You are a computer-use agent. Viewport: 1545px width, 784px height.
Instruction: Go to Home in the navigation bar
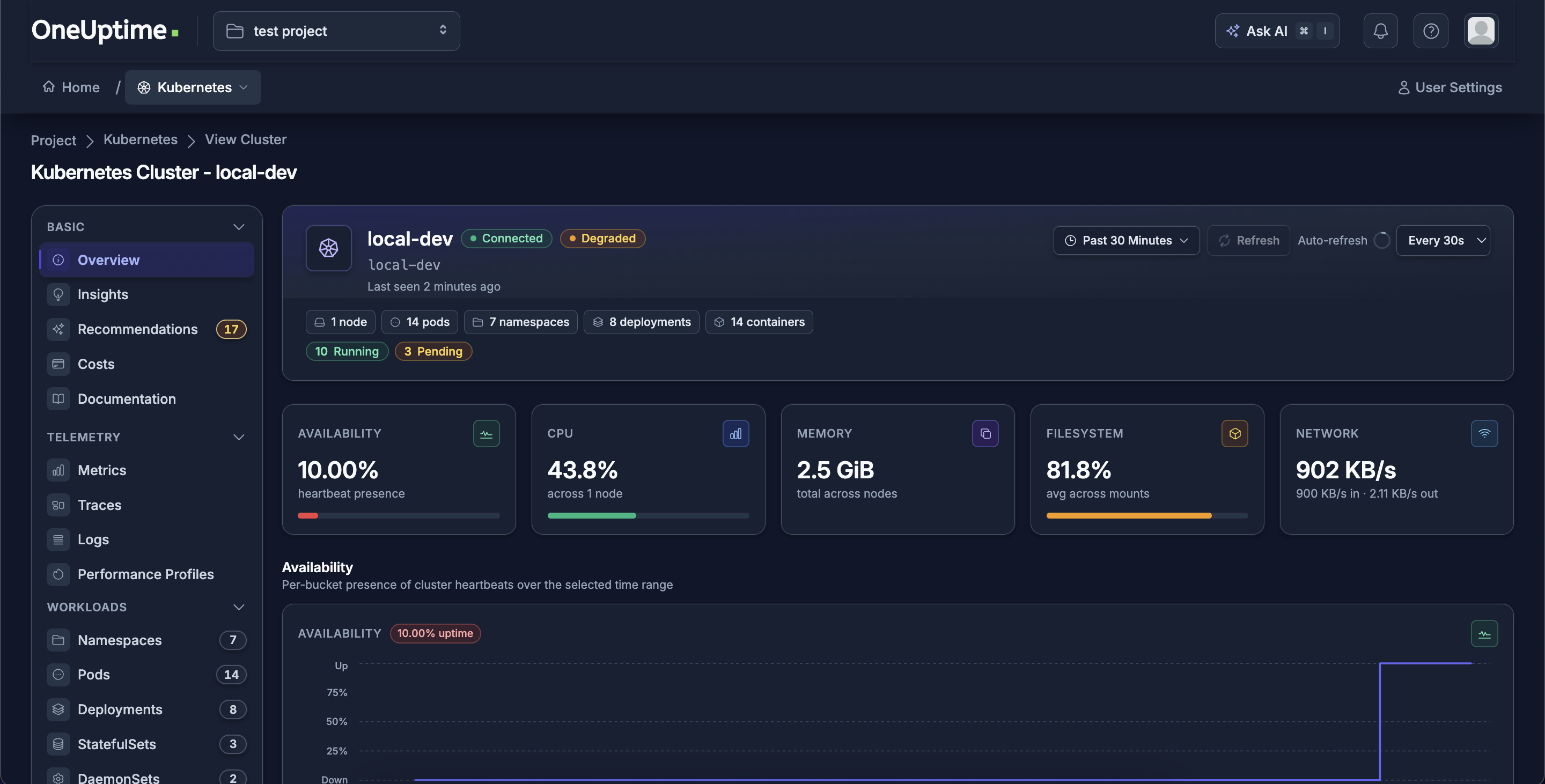coord(71,87)
